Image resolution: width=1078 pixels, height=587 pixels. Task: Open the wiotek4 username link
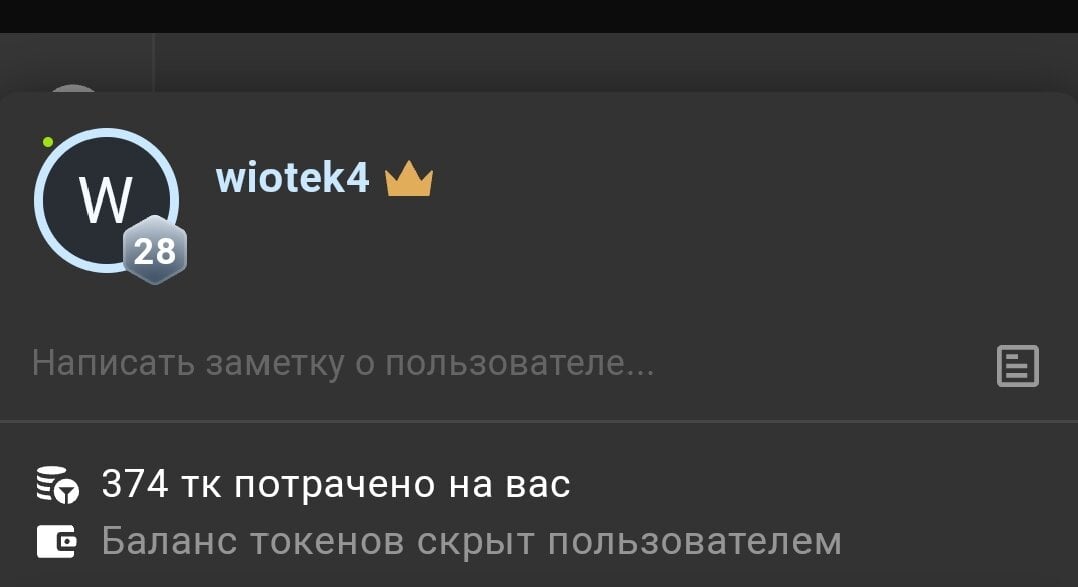click(x=292, y=178)
